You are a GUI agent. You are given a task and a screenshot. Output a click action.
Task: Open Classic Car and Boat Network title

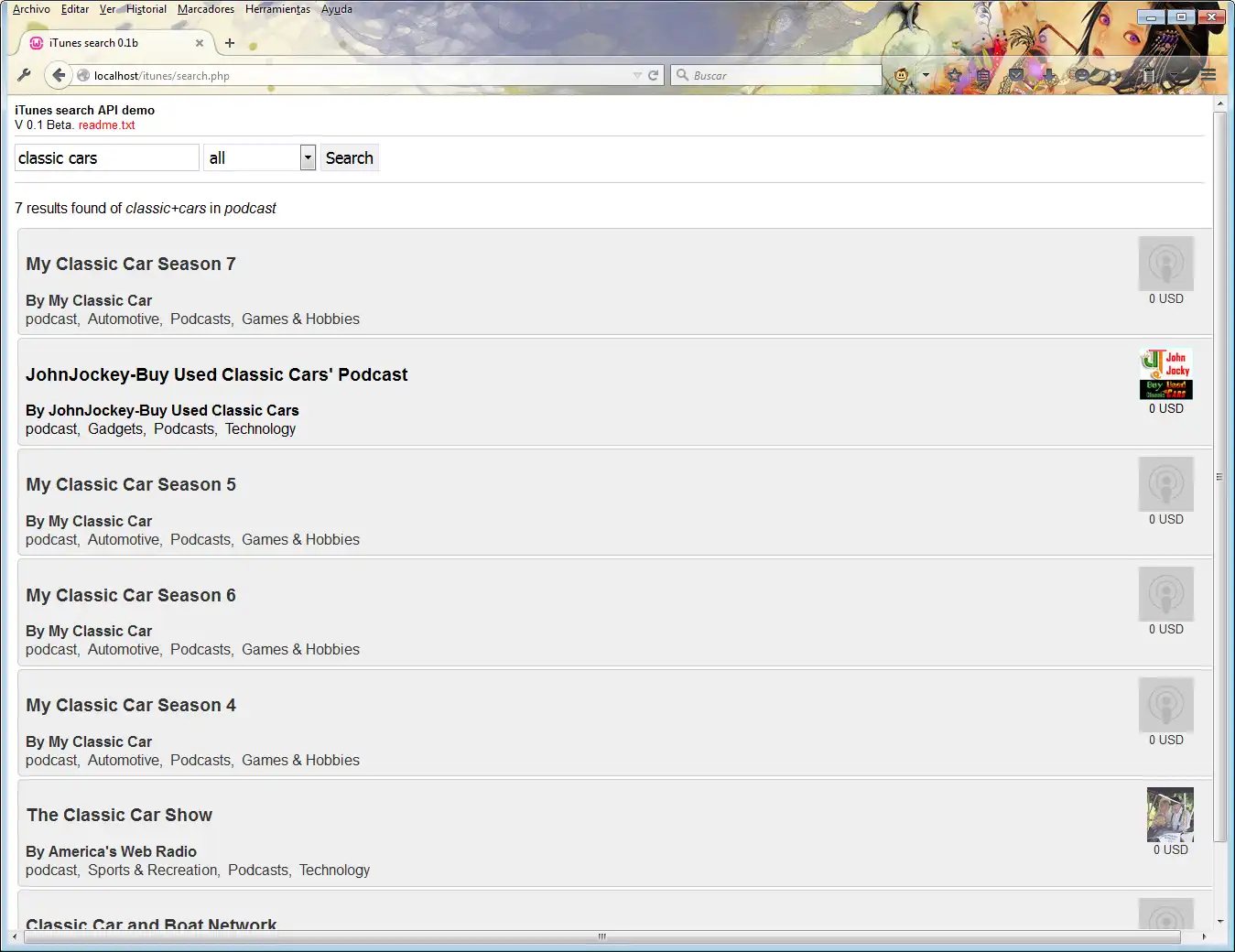click(151, 923)
